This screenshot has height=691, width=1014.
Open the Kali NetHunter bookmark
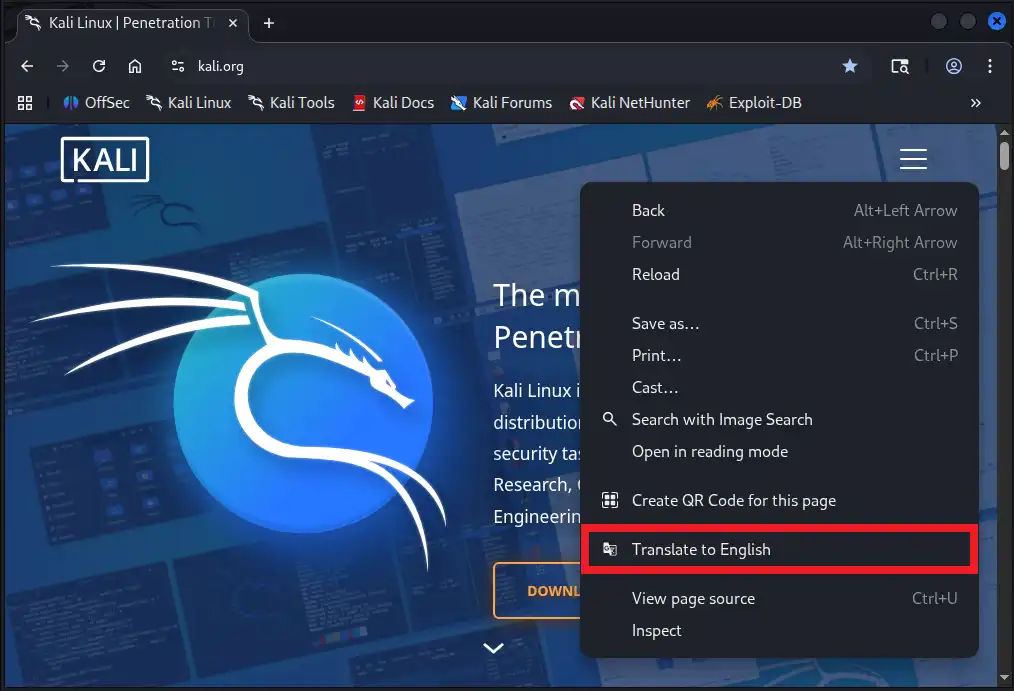point(629,102)
